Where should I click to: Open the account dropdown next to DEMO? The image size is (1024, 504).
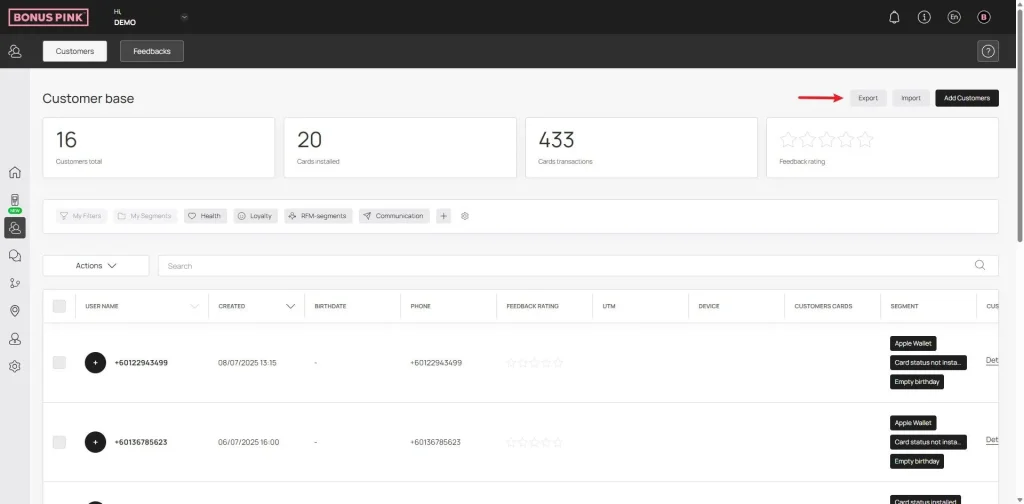(x=184, y=17)
